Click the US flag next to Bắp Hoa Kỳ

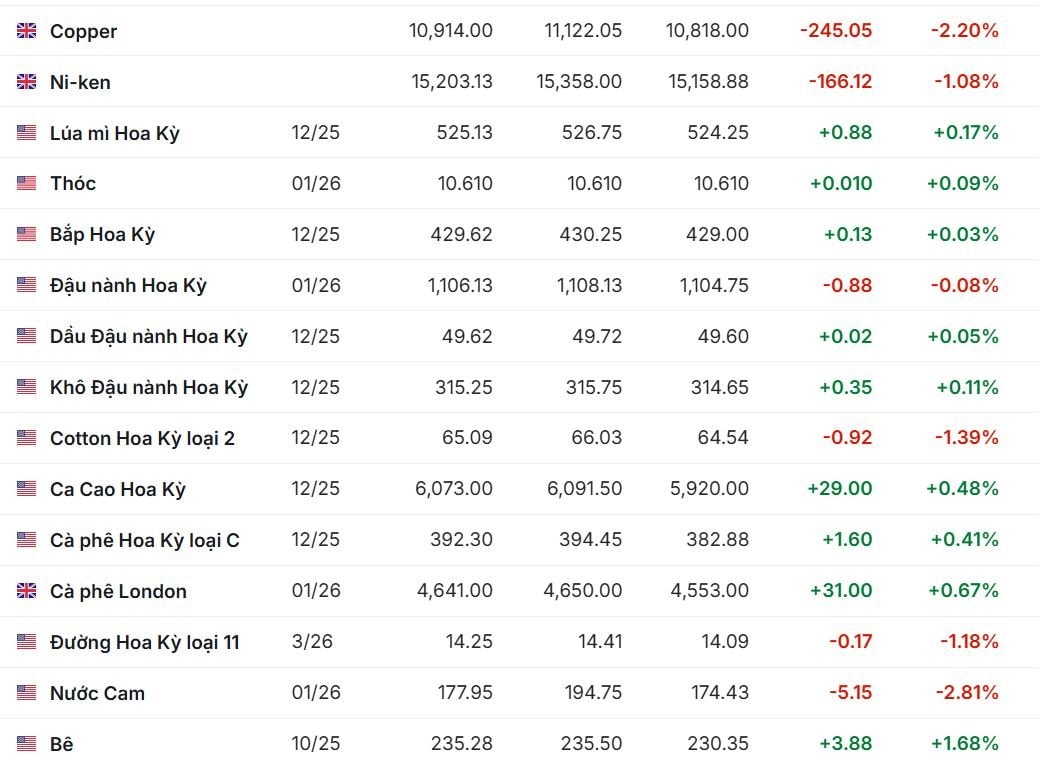click(27, 234)
